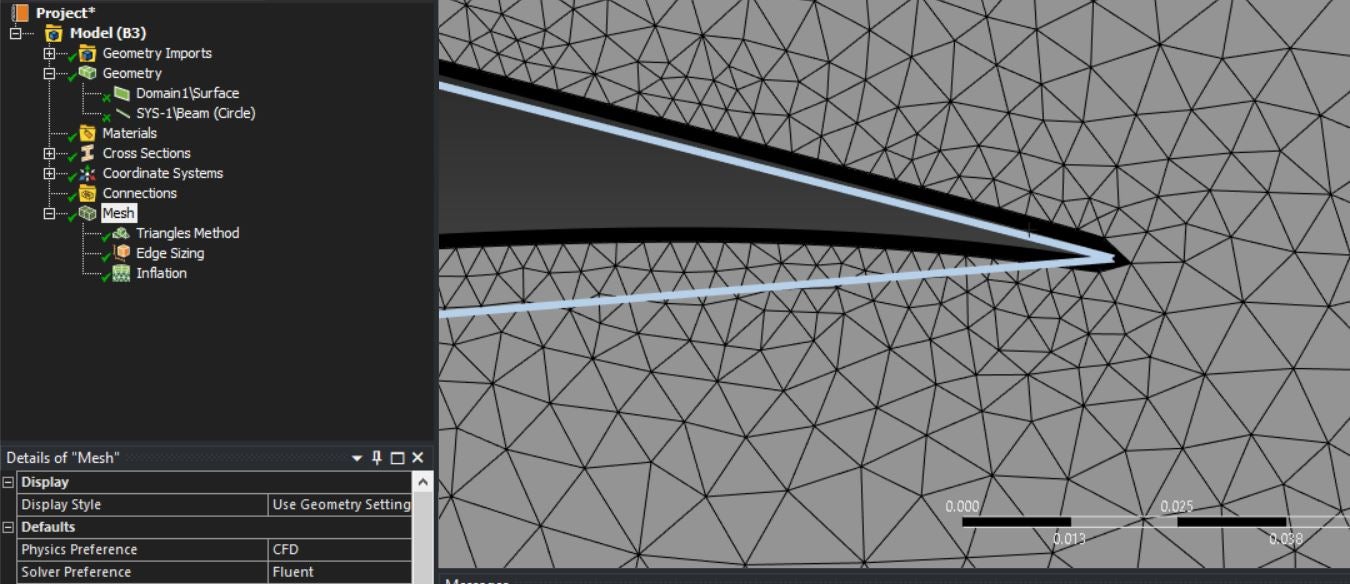Collapse the Defaults details section
1350x584 pixels.
(8, 527)
